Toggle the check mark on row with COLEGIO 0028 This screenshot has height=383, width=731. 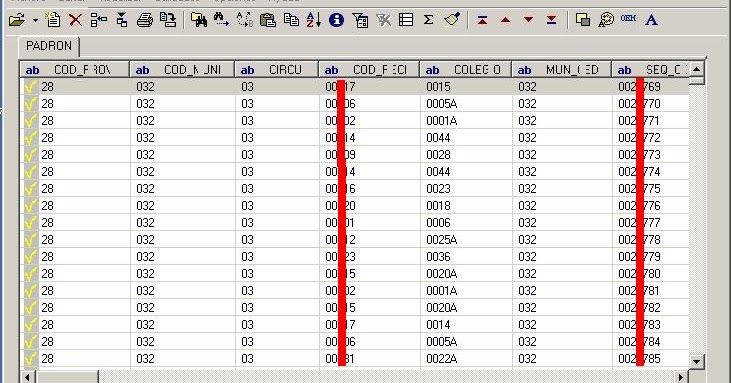pyautogui.click(x=31, y=155)
